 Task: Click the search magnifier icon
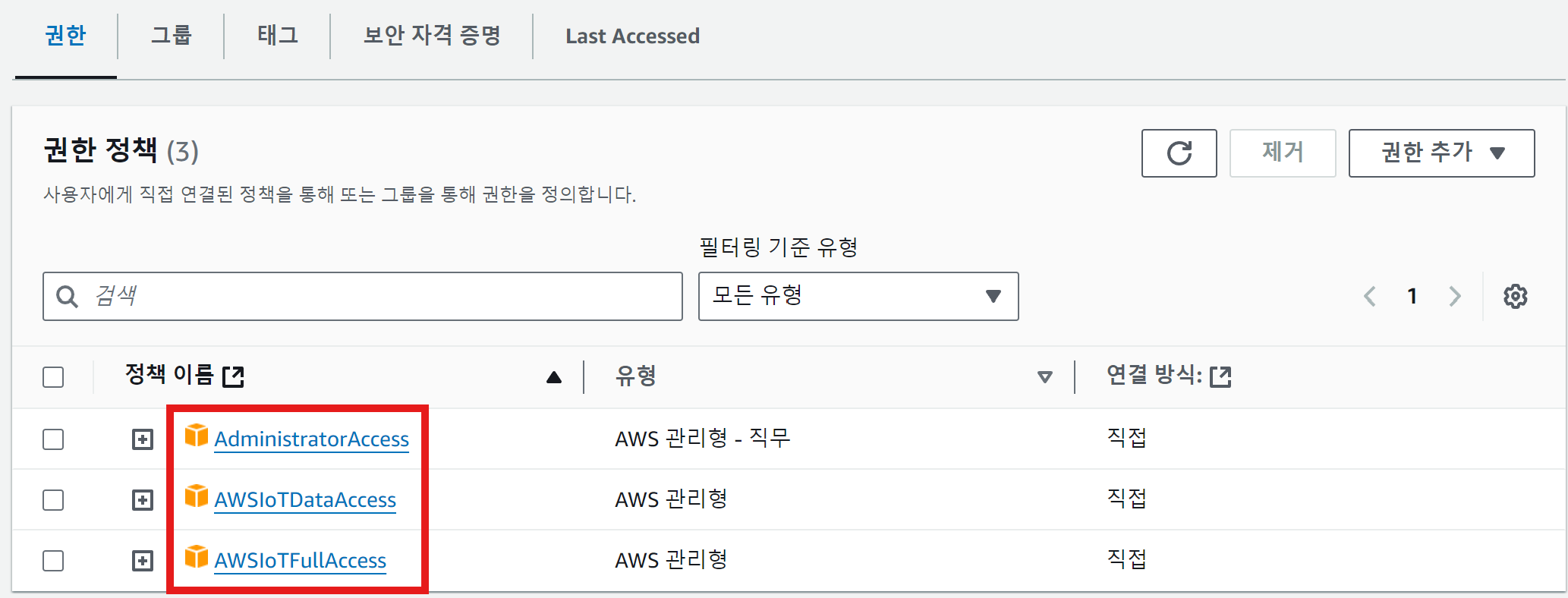[68, 297]
